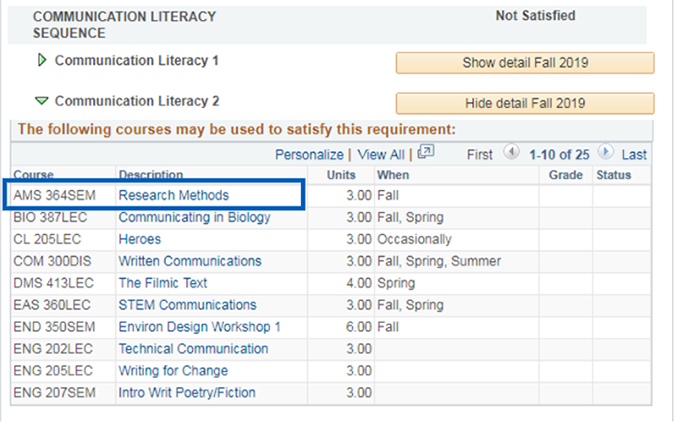675x427 pixels.
Task: Open Environ Design Workshop 1 course
Action: click(199, 327)
